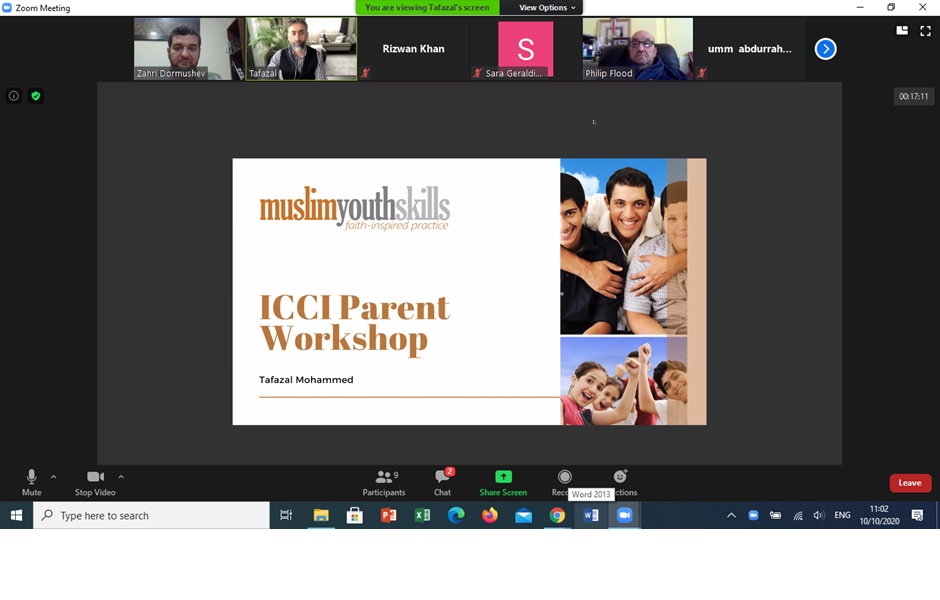940x600 pixels.
Task: Click the red Leave button
Action: (910, 483)
